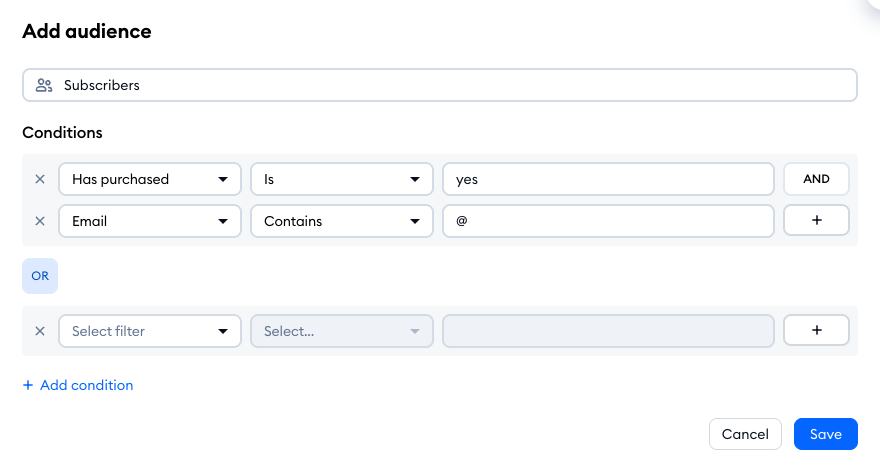This screenshot has height=473, width=880.
Task: Click the value field containing @
Action: pos(608,221)
